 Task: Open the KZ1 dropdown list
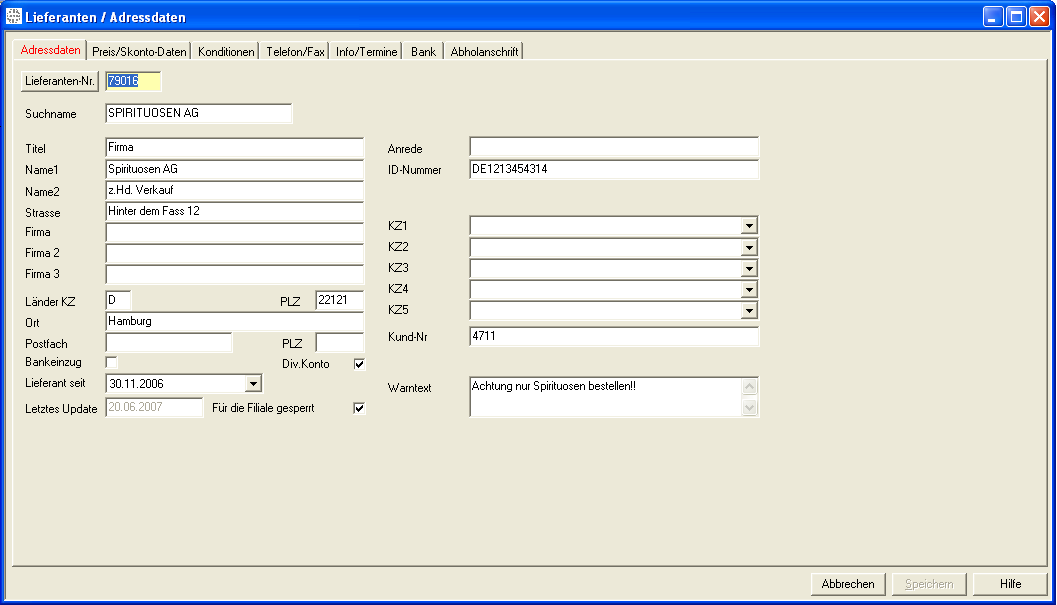point(749,226)
